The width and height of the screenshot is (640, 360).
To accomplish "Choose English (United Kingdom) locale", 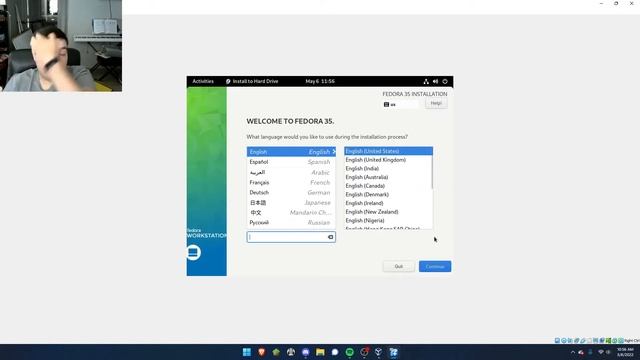I will (388, 160).
